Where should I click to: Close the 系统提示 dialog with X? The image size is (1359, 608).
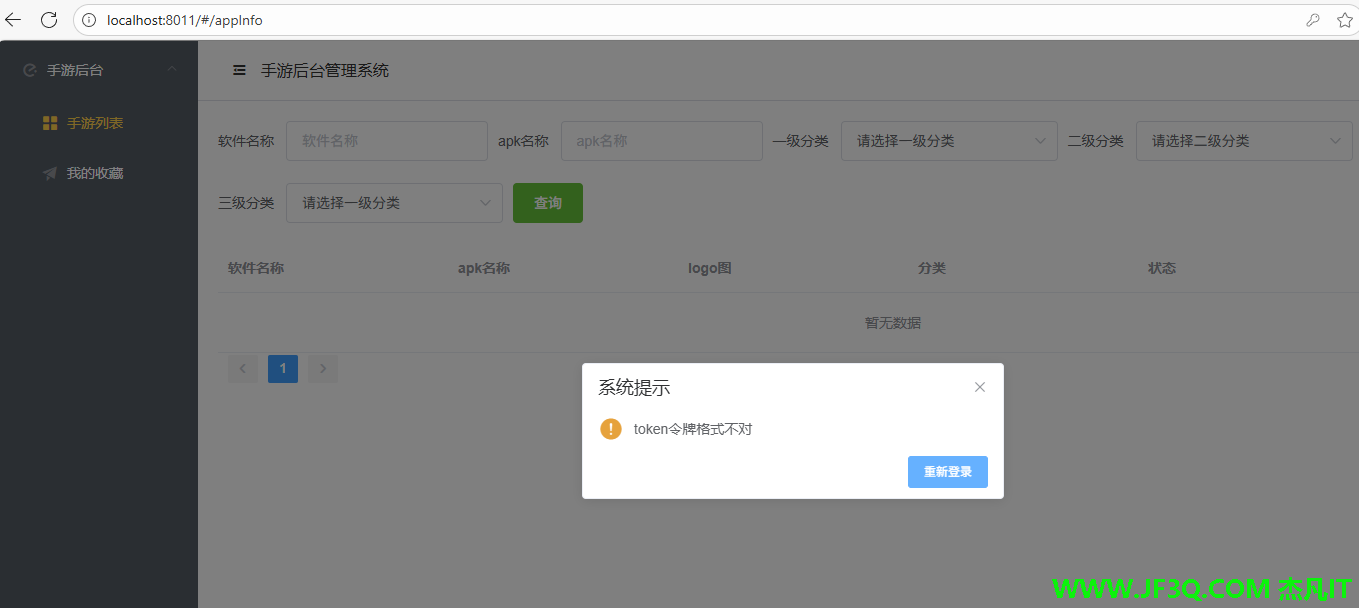pyautogui.click(x=980, y=387)
